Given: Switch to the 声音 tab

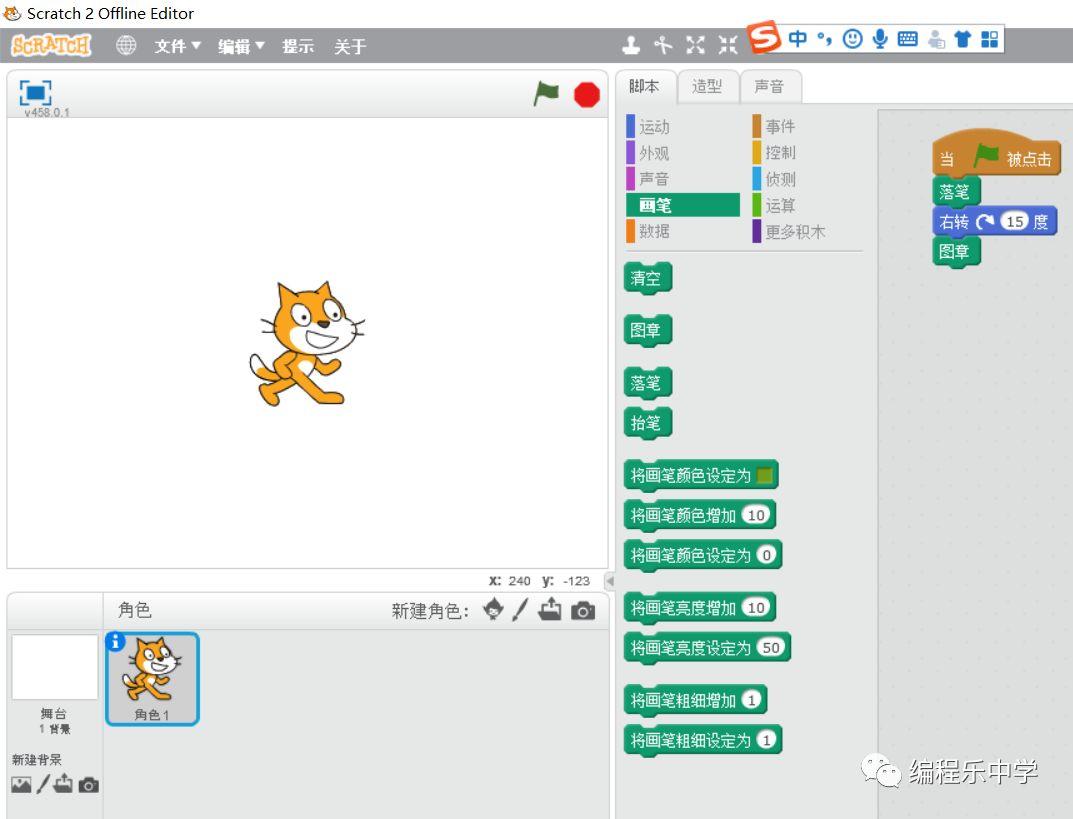Looking at the screenshot, I should pyautogui.click(x=769, y=87).
